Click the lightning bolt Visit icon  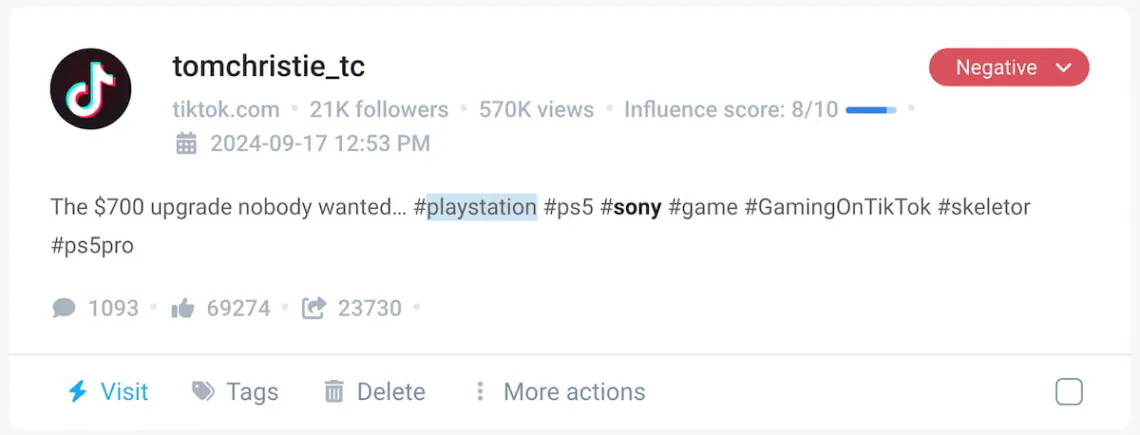(77, 392)
